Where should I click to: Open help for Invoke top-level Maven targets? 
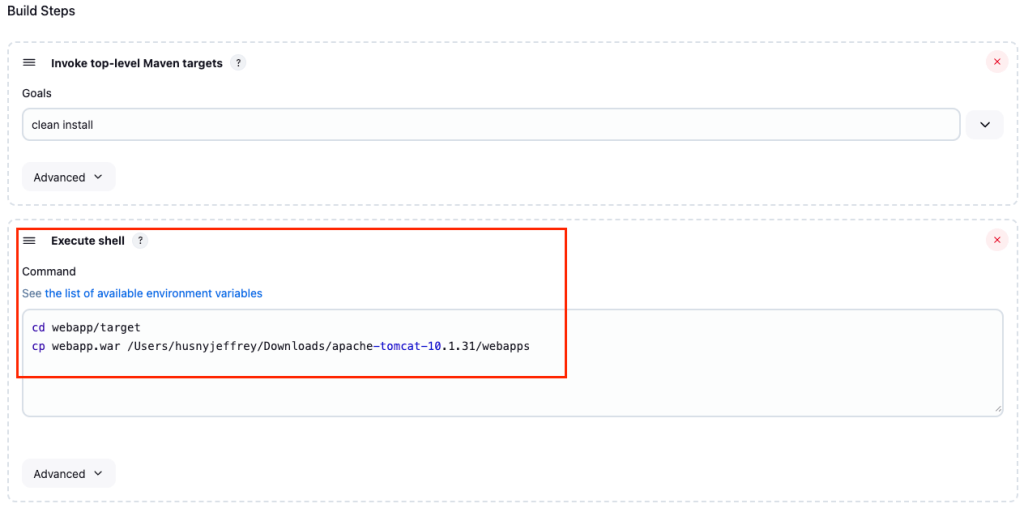(238, 63)
